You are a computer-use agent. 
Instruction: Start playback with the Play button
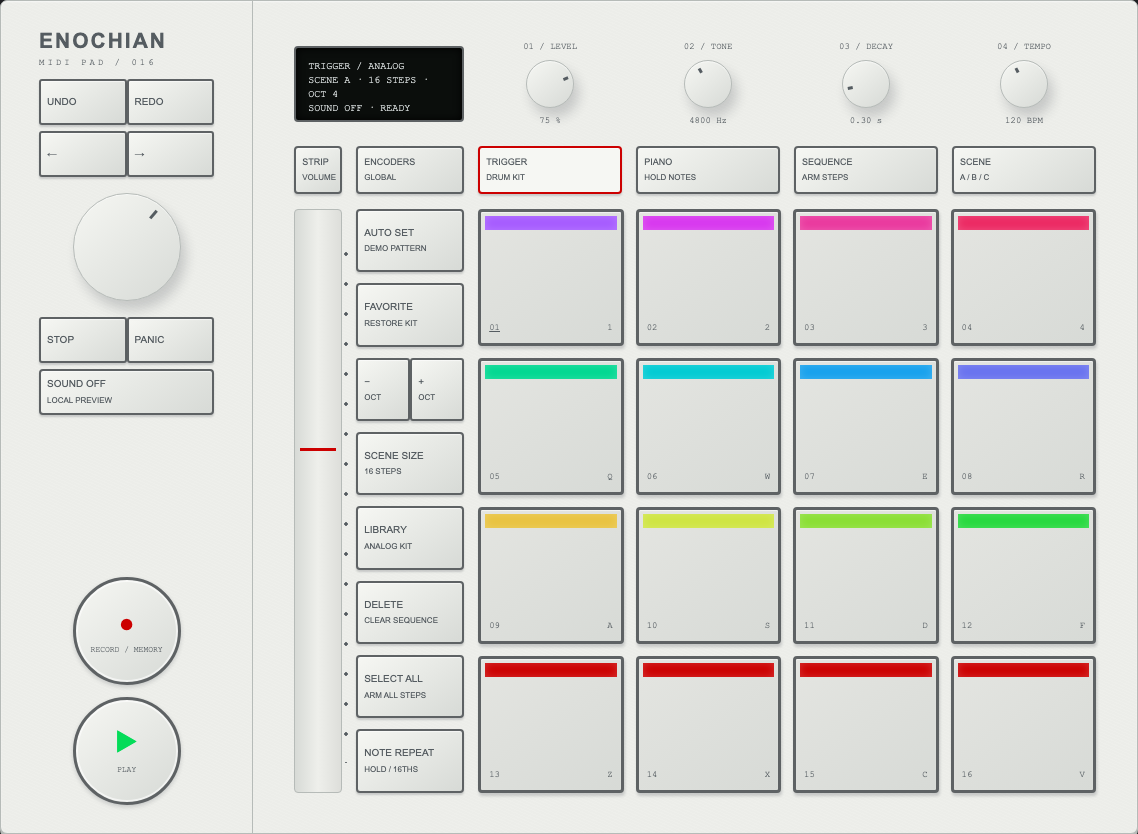click(127, 751)
